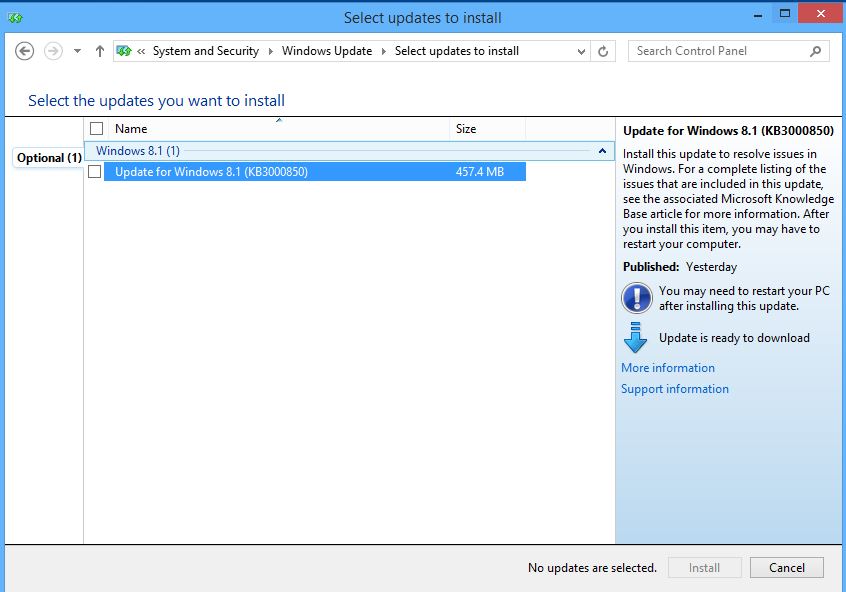The image size is (846, 592).
Task: Click Select updates to install breadcrumb
Action: point(456,51)
